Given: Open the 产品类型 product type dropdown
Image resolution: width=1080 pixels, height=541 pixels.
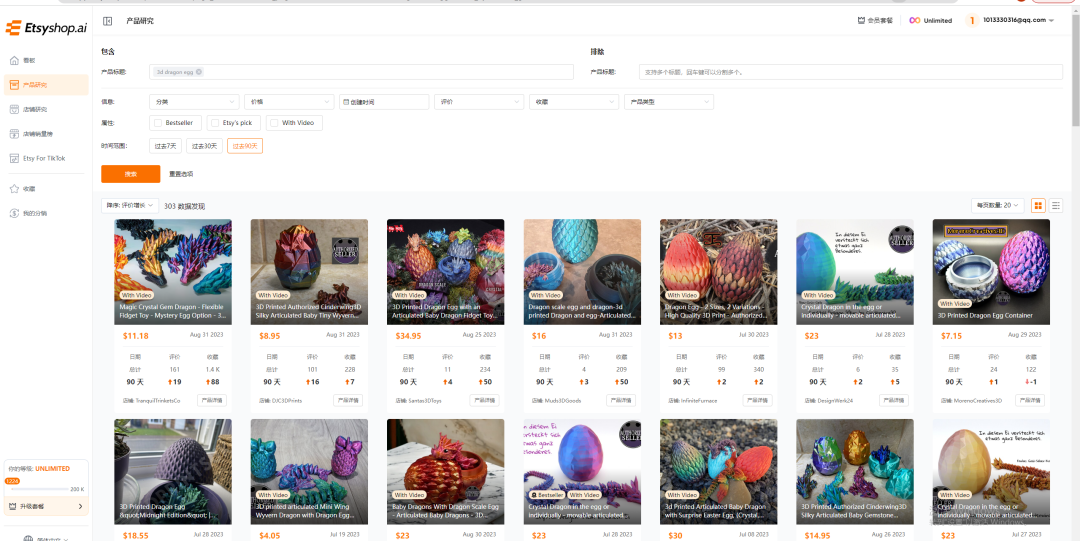Looking at the screenshot, I should 669,102.
